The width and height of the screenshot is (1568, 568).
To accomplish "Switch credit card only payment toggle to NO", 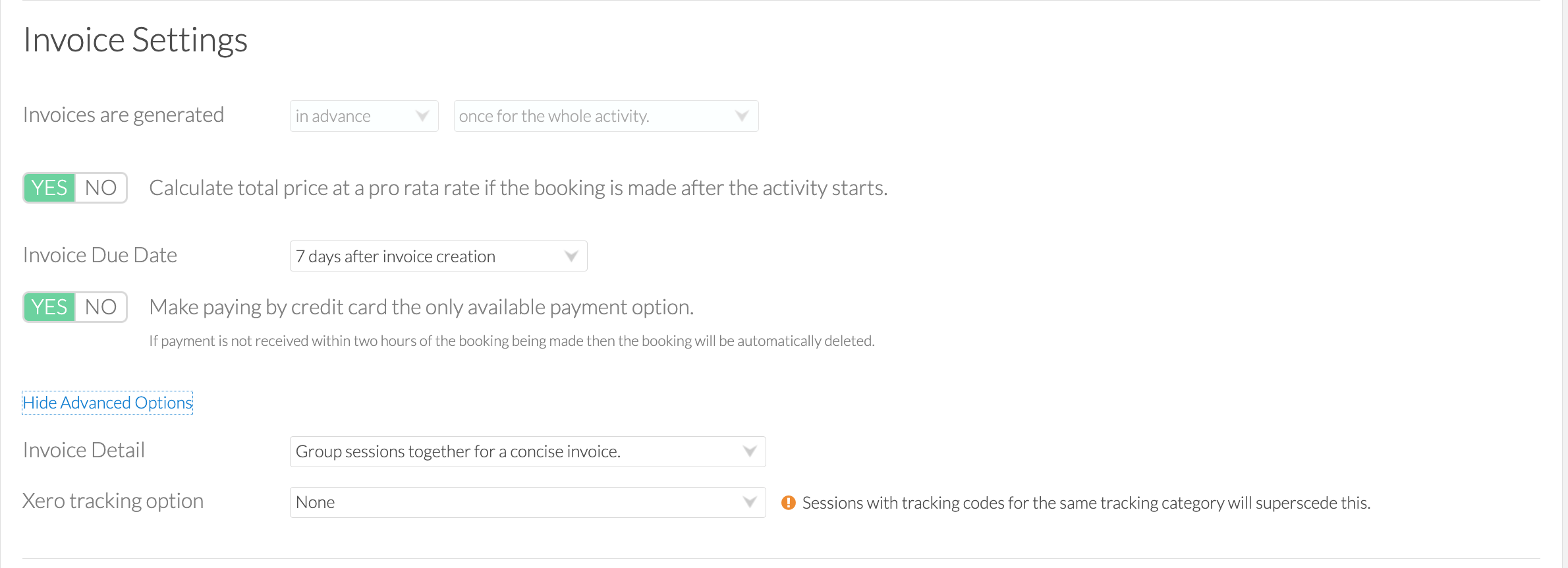I will (x=101, y=307).
